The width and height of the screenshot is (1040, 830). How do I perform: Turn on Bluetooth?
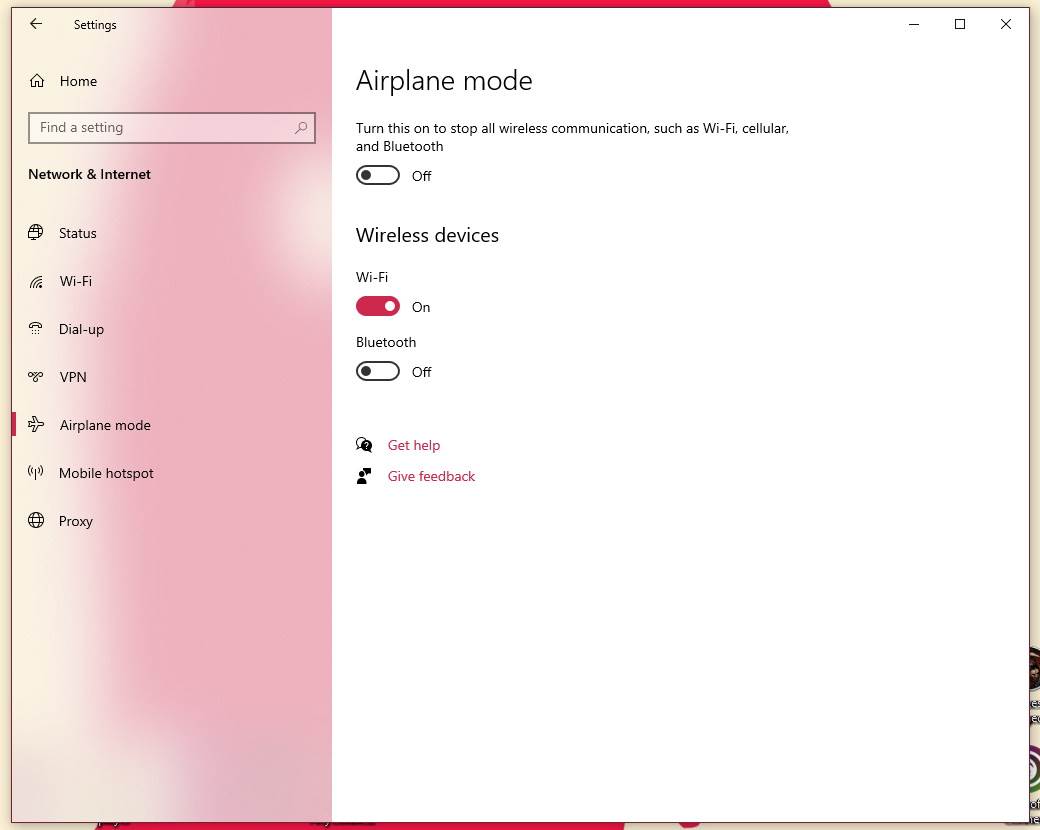(x=377, y=370)
